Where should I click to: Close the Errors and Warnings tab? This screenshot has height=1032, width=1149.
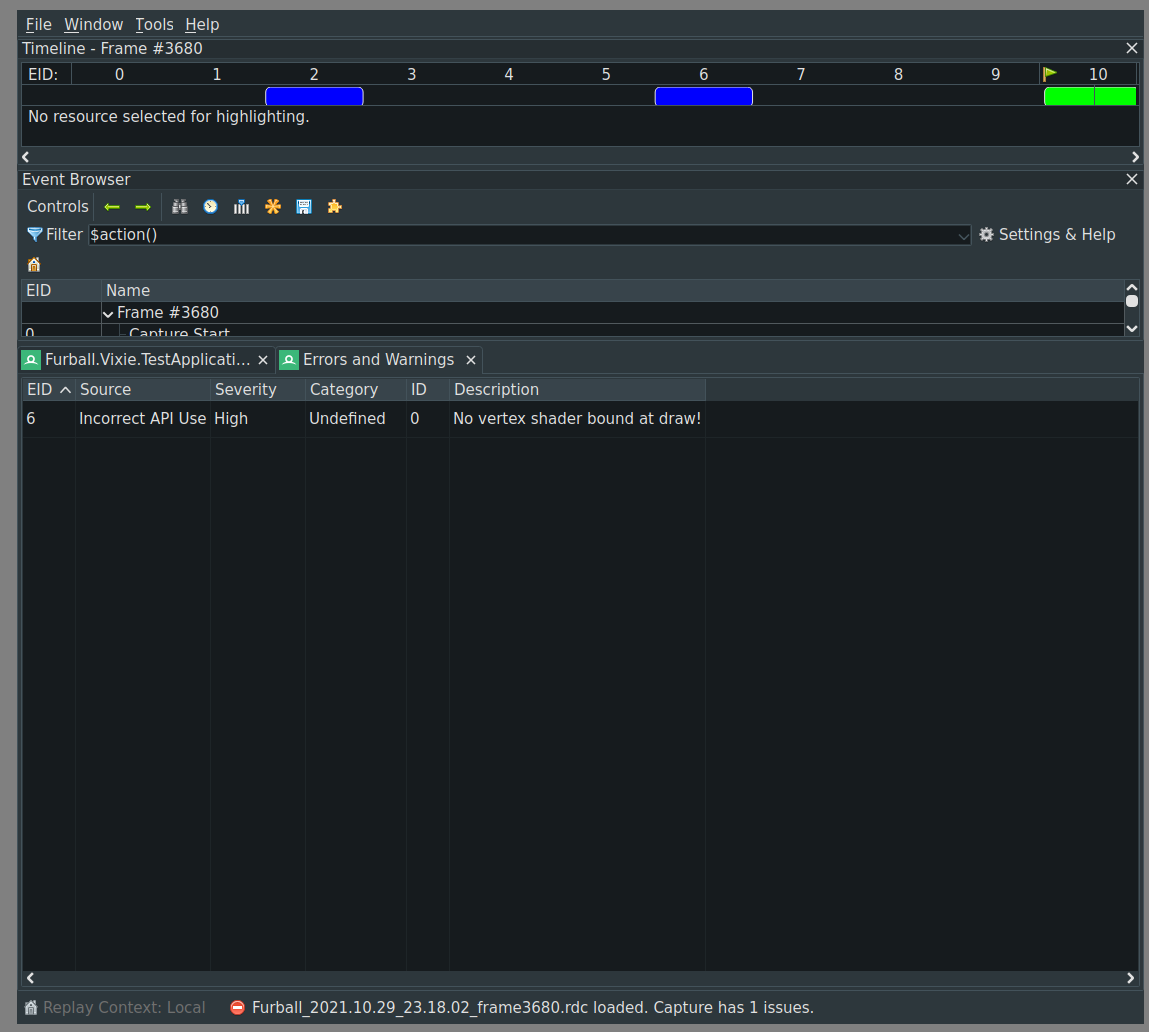(471, 360)
